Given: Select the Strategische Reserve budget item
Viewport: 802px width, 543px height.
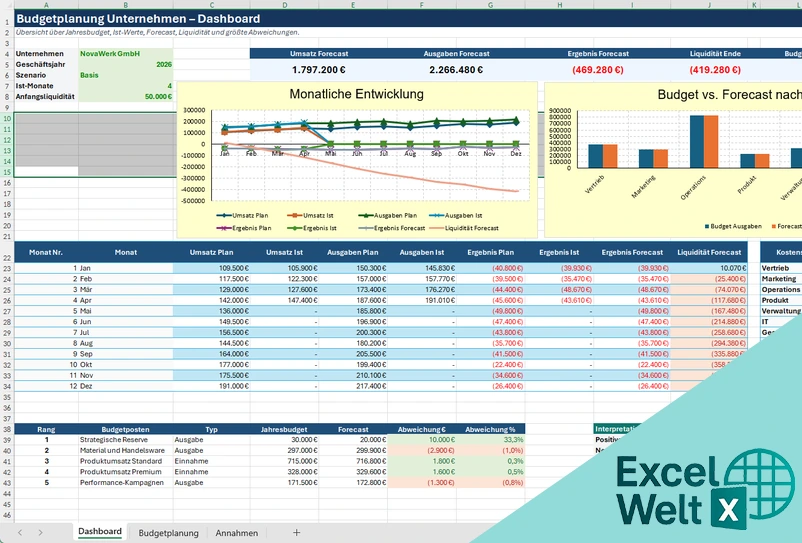Looking at the screenshot, I should pos(126,440).
